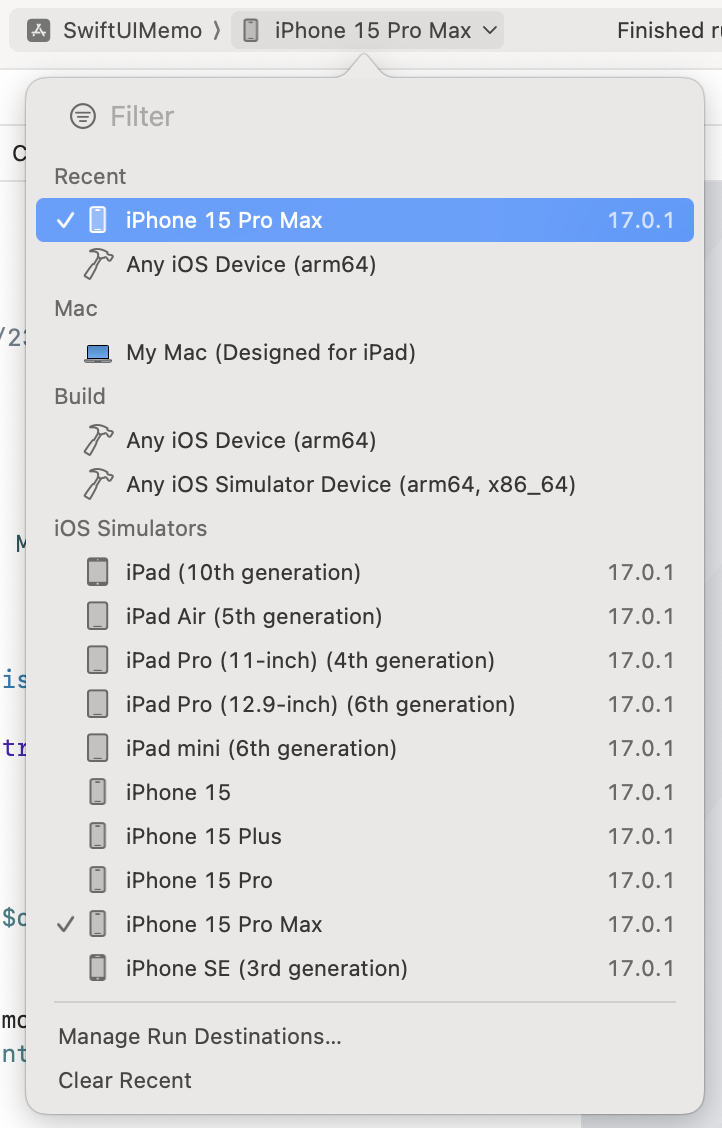This screenshot has height=1128, width=722.
Task: Open the iPhone 15 Pro Max destination dropdown chevron
Action: pos(490,30)
